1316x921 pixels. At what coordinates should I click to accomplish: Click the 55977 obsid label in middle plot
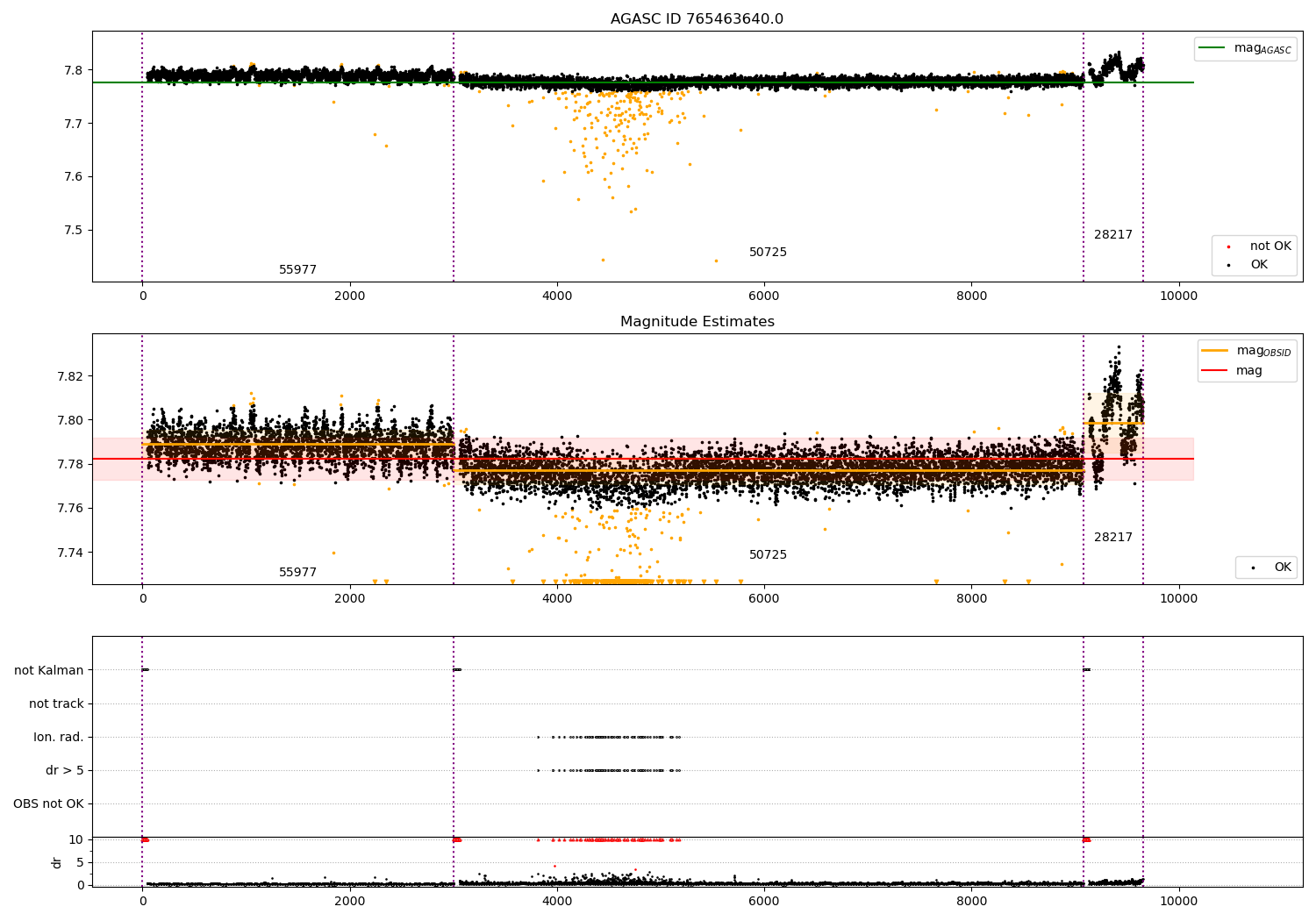tap(297, 573)
